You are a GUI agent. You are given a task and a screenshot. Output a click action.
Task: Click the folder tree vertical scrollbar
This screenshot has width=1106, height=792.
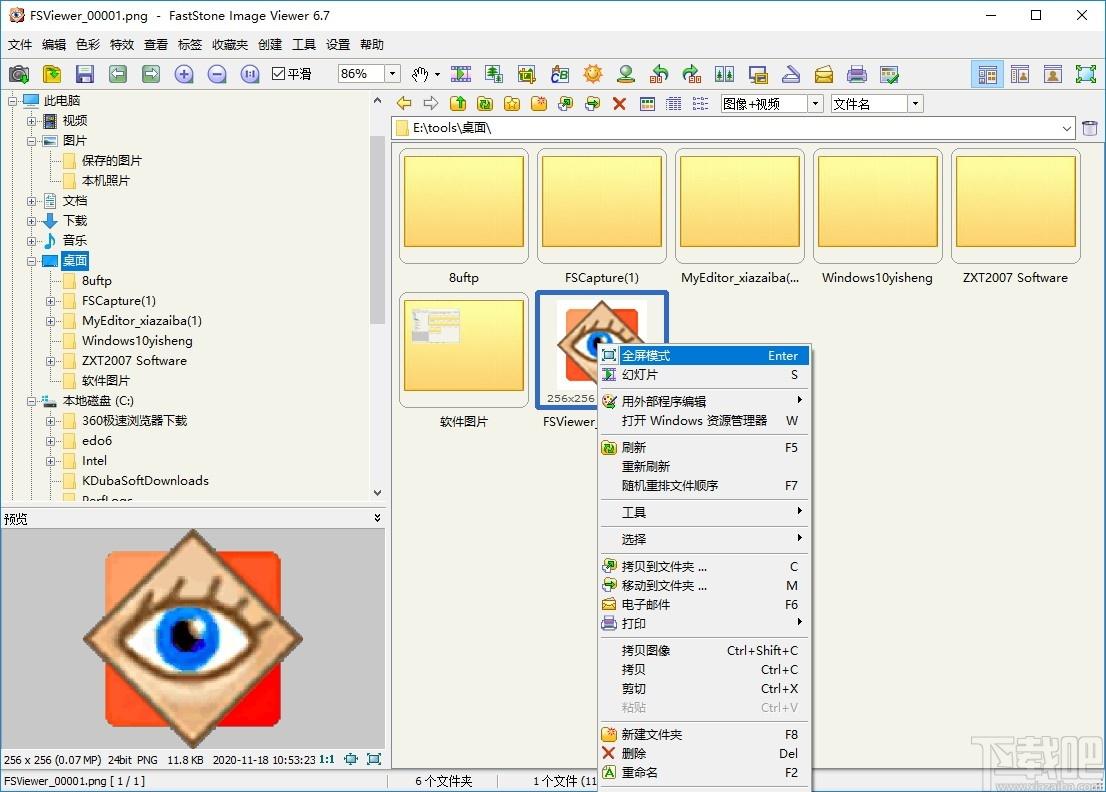tap(377, 229)
